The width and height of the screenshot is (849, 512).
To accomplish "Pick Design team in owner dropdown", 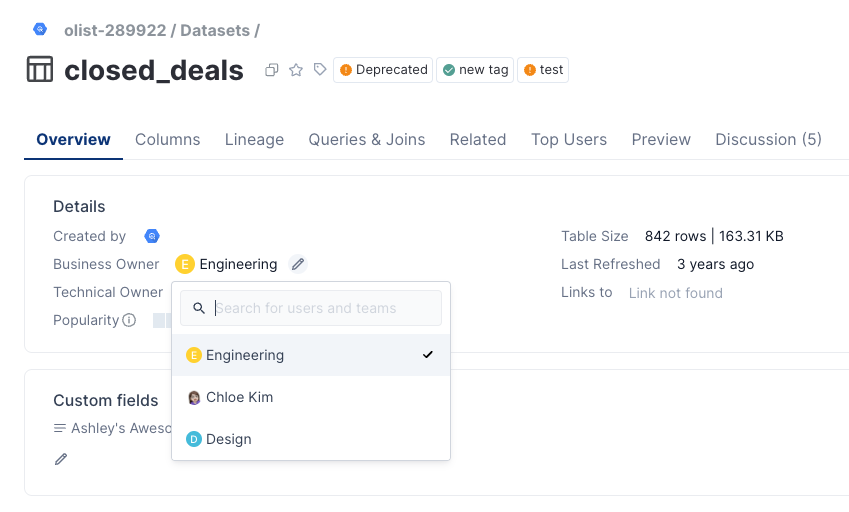I will pyautogui.click(x=311, y=439).
